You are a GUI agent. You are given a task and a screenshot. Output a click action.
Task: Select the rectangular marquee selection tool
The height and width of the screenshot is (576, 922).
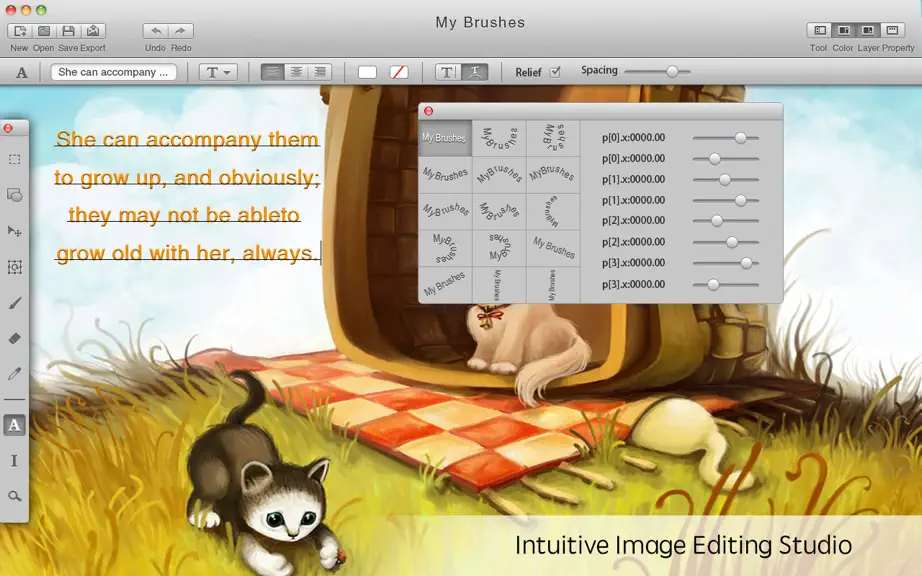pyautogui.click(x=15, y=160)
